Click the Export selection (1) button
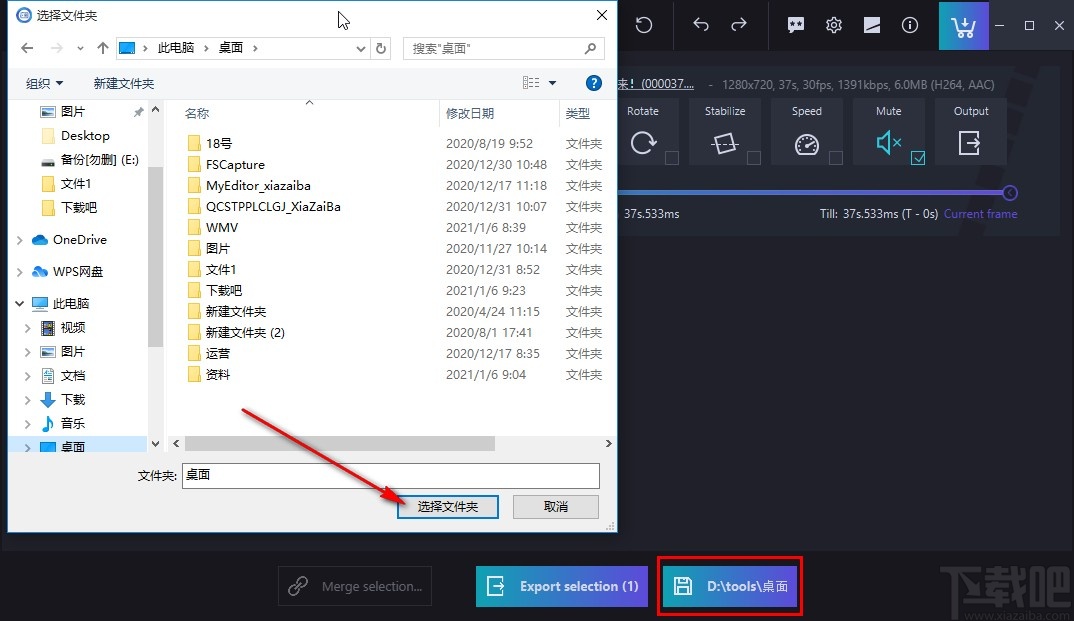 click(x=561, y=587)
